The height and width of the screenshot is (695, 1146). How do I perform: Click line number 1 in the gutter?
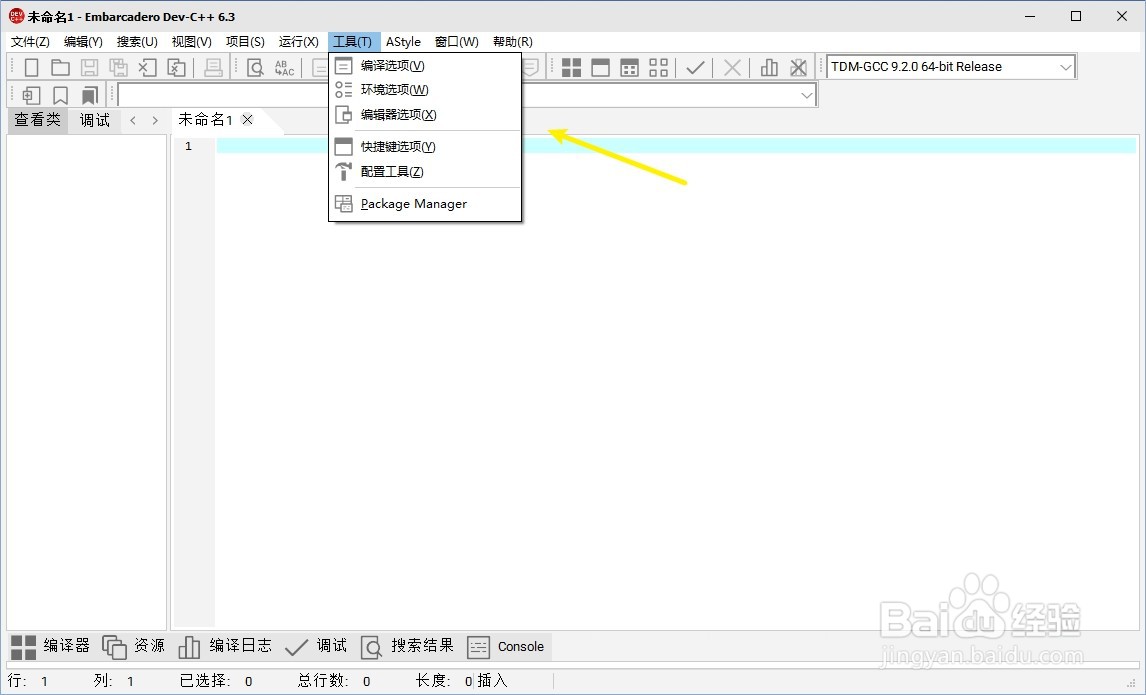[189, 146]
